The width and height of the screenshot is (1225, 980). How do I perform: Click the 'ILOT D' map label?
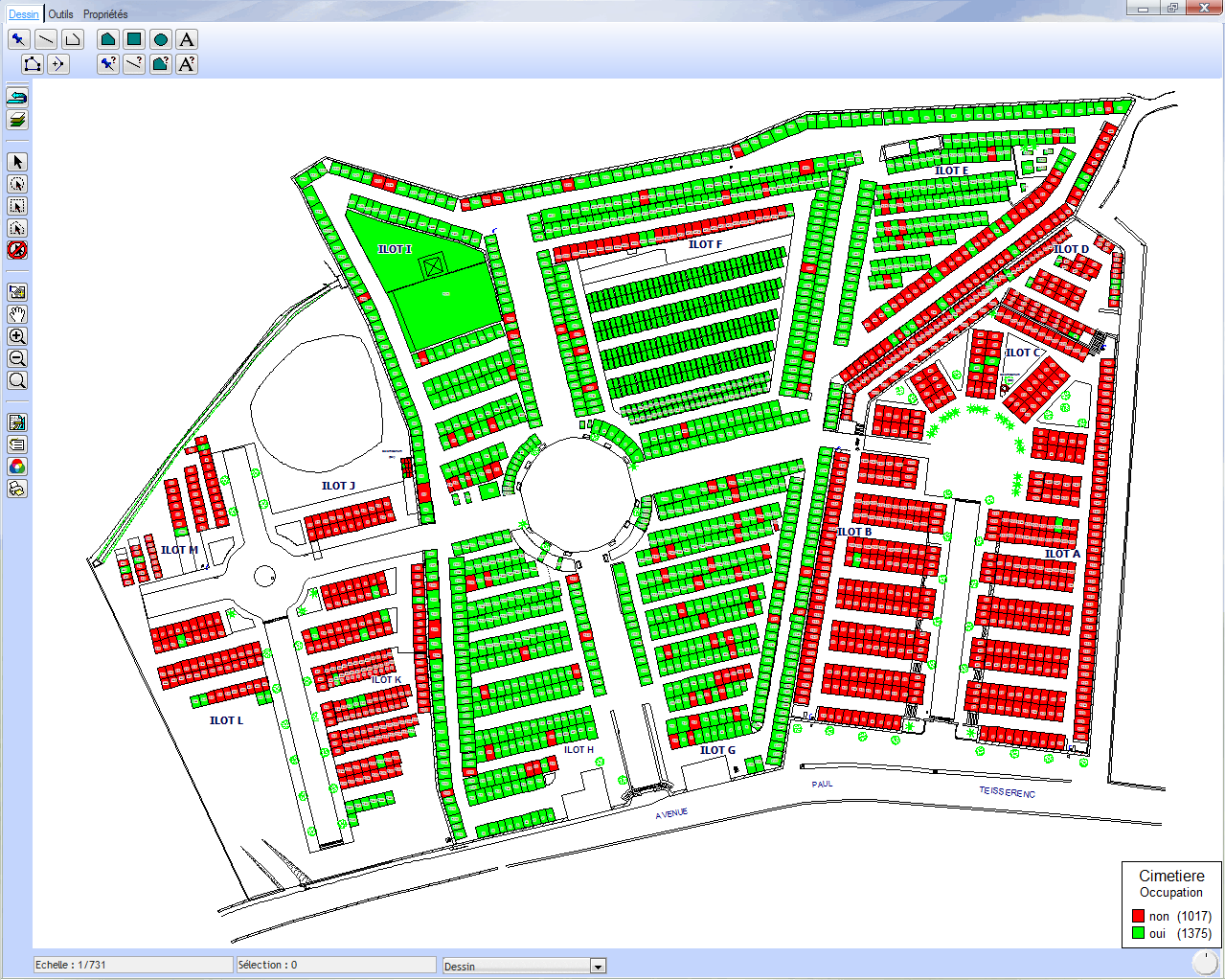click(1071, 249)
